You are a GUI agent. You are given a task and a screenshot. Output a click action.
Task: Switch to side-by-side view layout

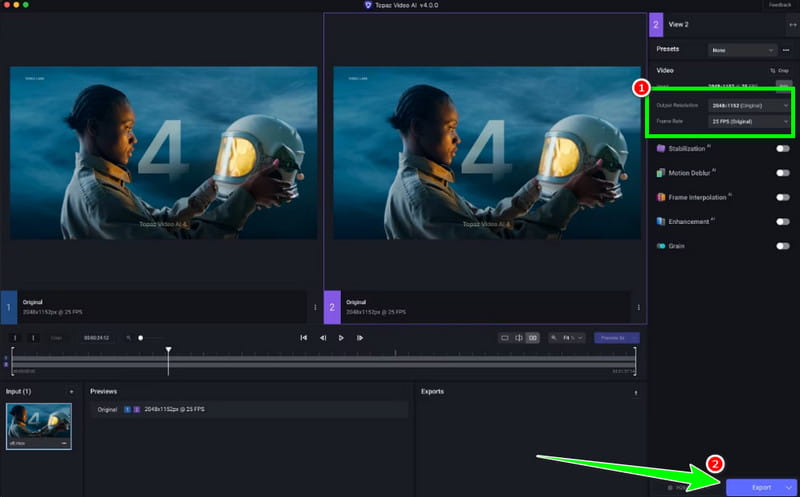[x=533, y=338]
